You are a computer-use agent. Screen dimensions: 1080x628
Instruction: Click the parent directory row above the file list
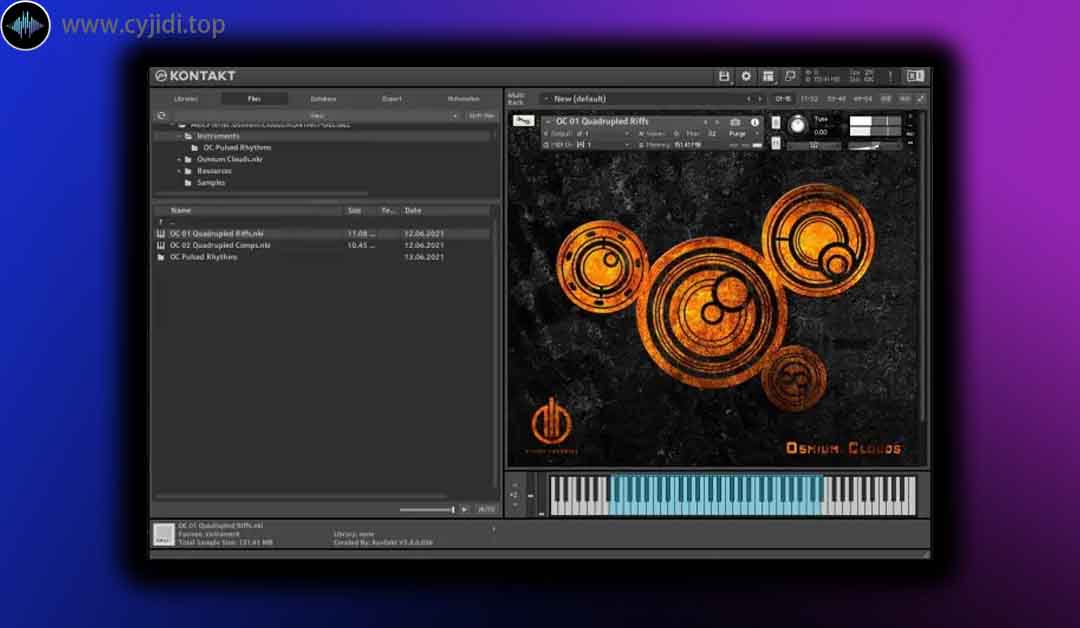click(x=323, y=222)
